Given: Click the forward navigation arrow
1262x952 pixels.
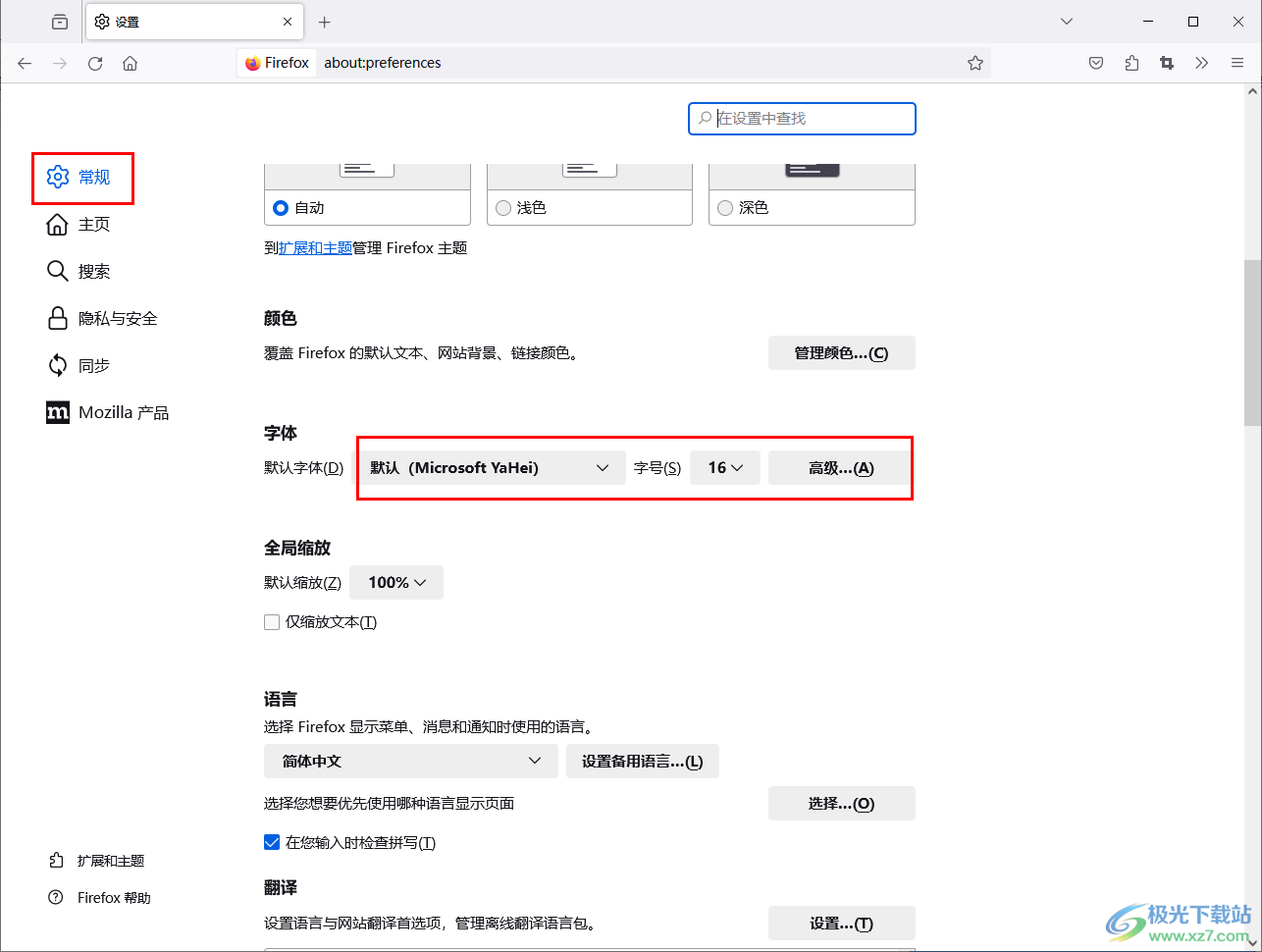Looking at the screenshot, I should click(60, 63).
